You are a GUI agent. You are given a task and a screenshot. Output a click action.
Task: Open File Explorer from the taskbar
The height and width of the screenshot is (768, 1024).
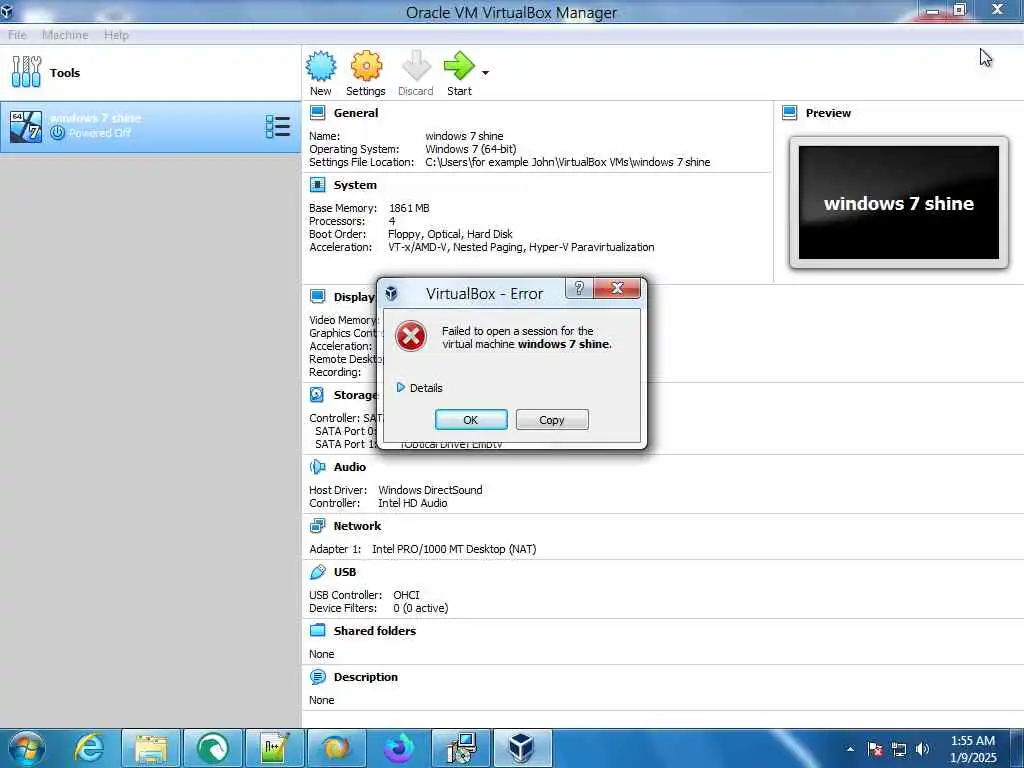(x=151, y=748)
